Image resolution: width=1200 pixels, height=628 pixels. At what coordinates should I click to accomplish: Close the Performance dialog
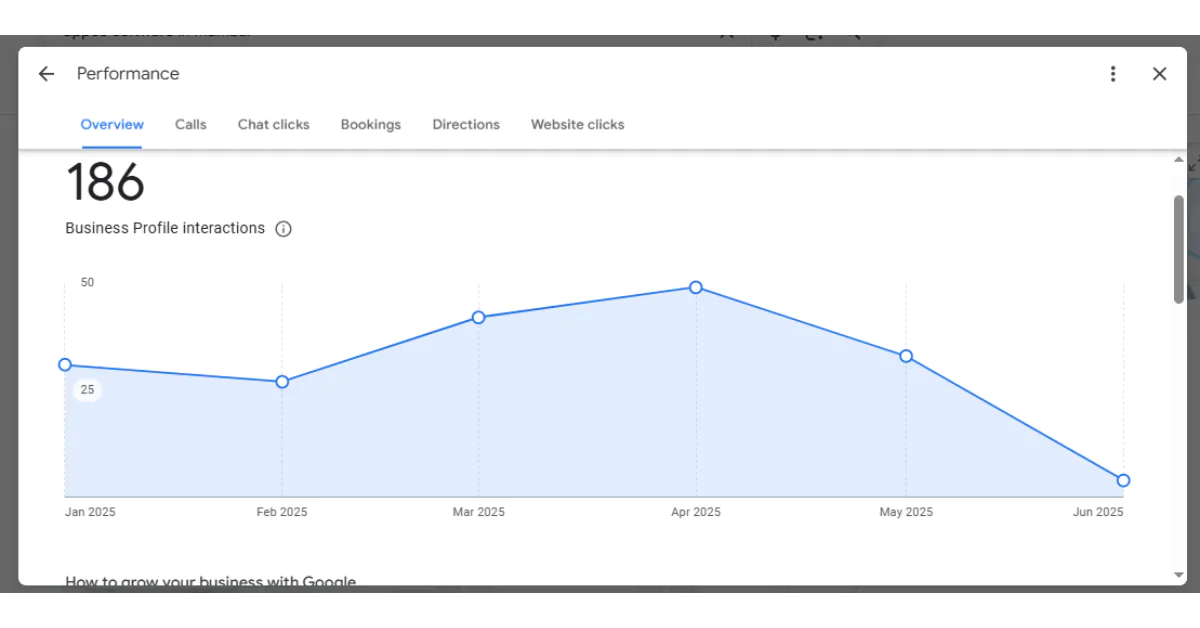(1160, 74)
